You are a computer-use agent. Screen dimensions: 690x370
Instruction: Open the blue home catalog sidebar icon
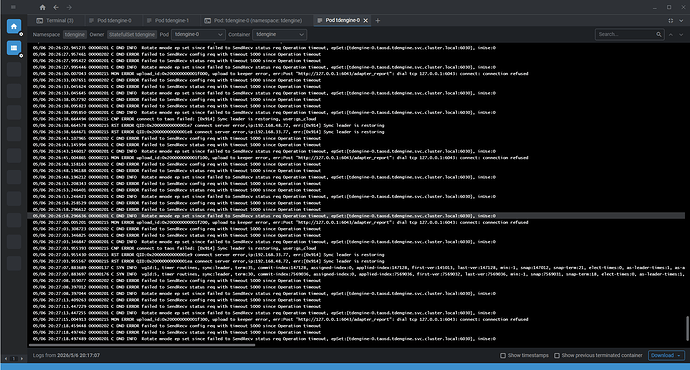14,26
